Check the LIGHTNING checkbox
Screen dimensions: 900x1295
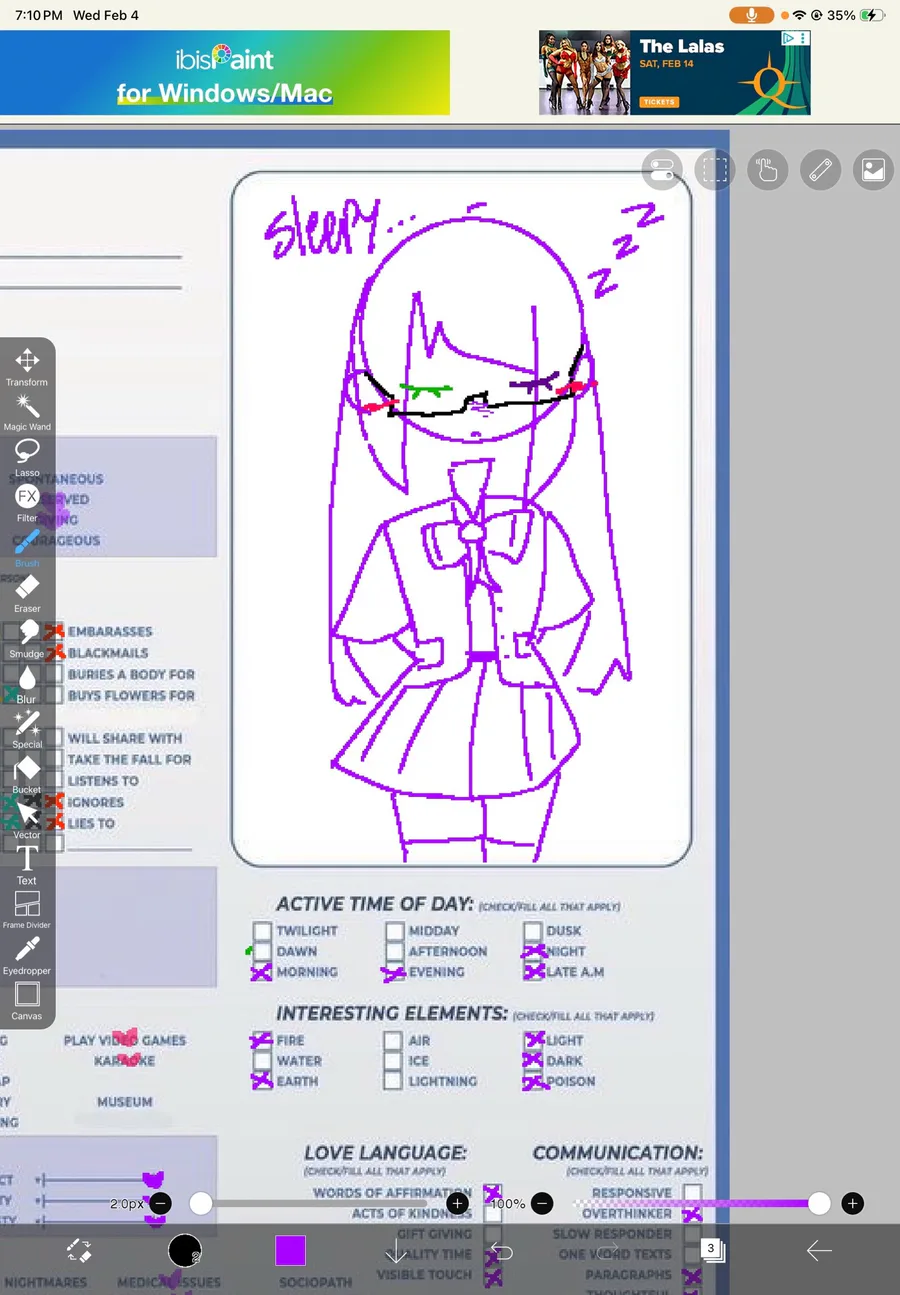pos(393,1081)
